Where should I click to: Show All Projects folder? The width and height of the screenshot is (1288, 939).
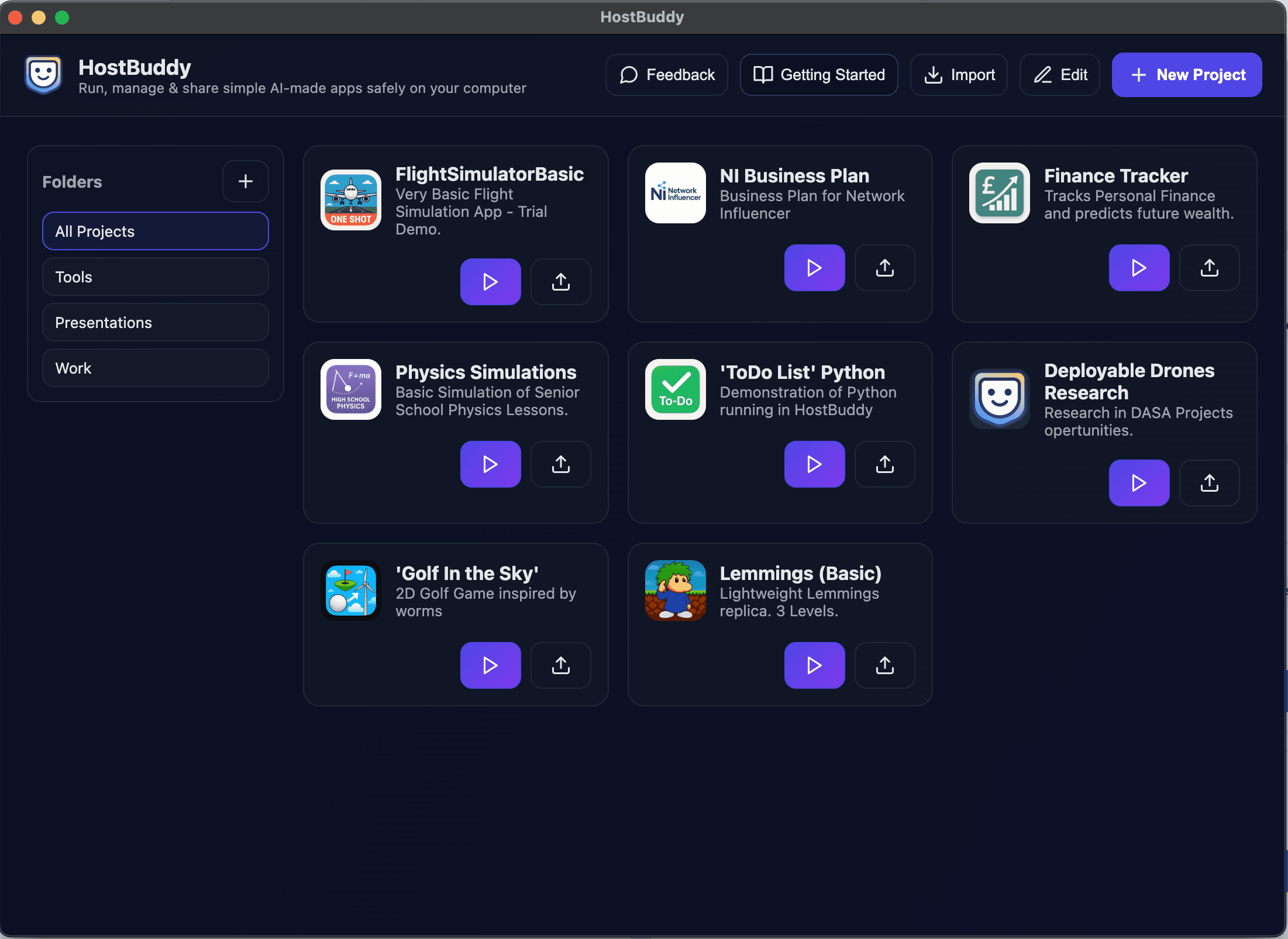point(155,232)
